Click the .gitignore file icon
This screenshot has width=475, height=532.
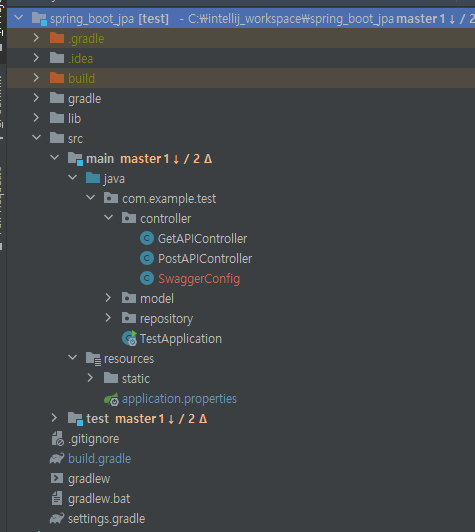(57, 438)
